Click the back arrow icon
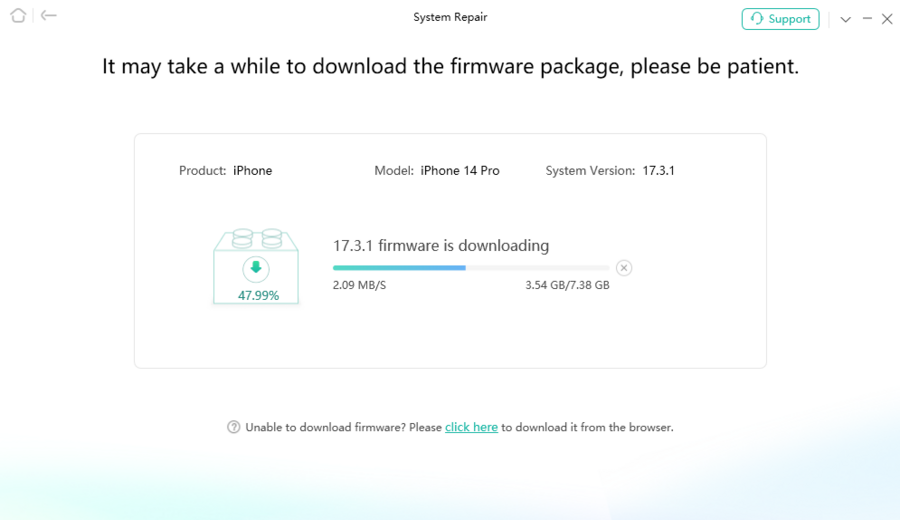The width and height of the screenshot is (900, 520). pos(49,16)
